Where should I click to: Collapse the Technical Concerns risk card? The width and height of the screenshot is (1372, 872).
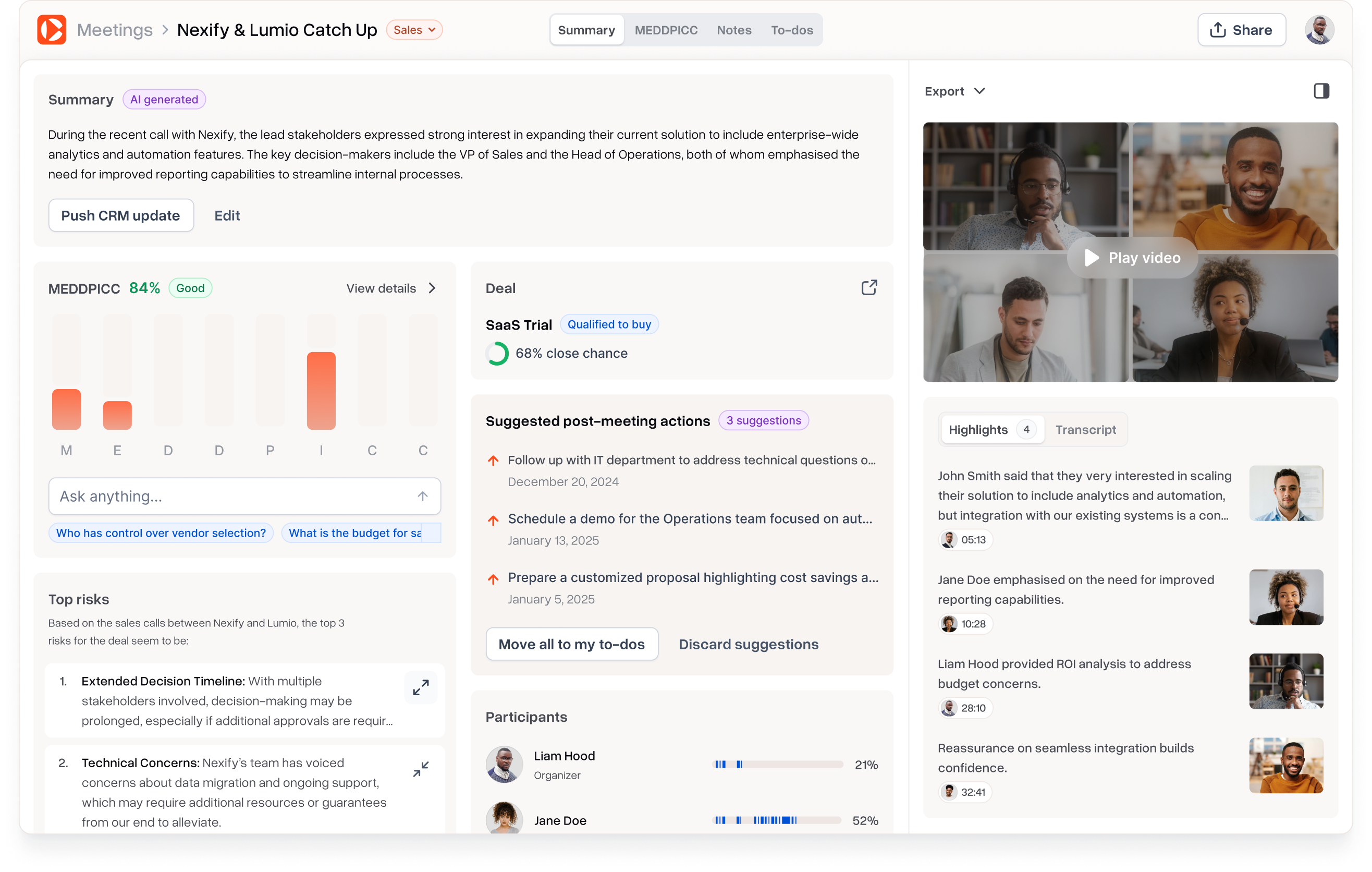click(x=421, y=769)
